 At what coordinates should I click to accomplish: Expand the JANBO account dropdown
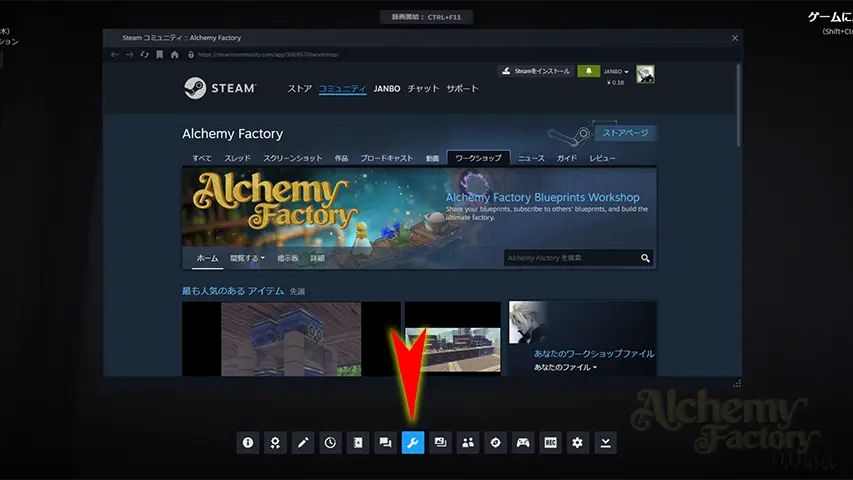click(618, 72)
